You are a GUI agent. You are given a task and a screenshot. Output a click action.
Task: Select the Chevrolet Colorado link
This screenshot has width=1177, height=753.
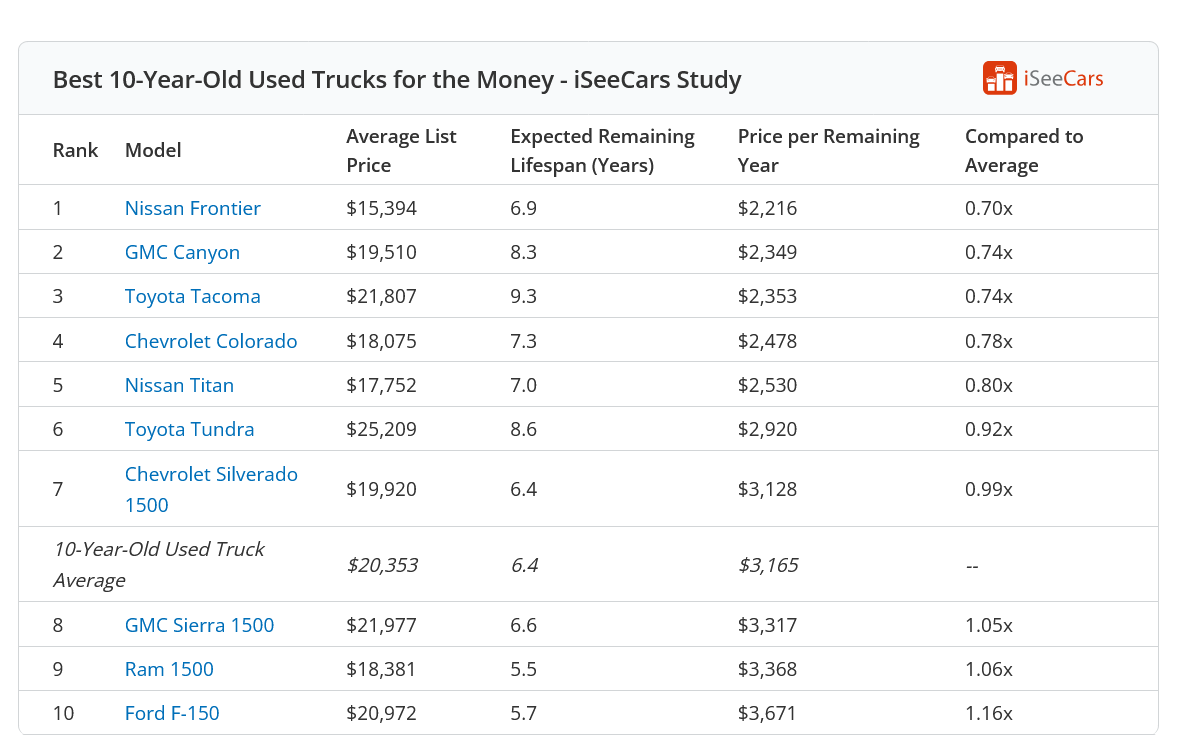click(211, 341)
